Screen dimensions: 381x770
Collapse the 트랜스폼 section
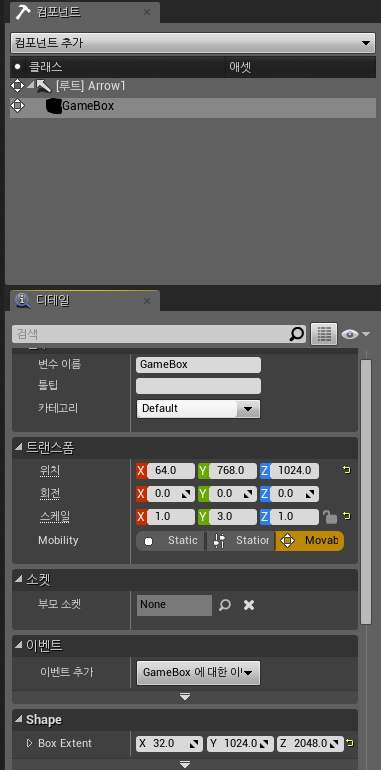[18, 447]
